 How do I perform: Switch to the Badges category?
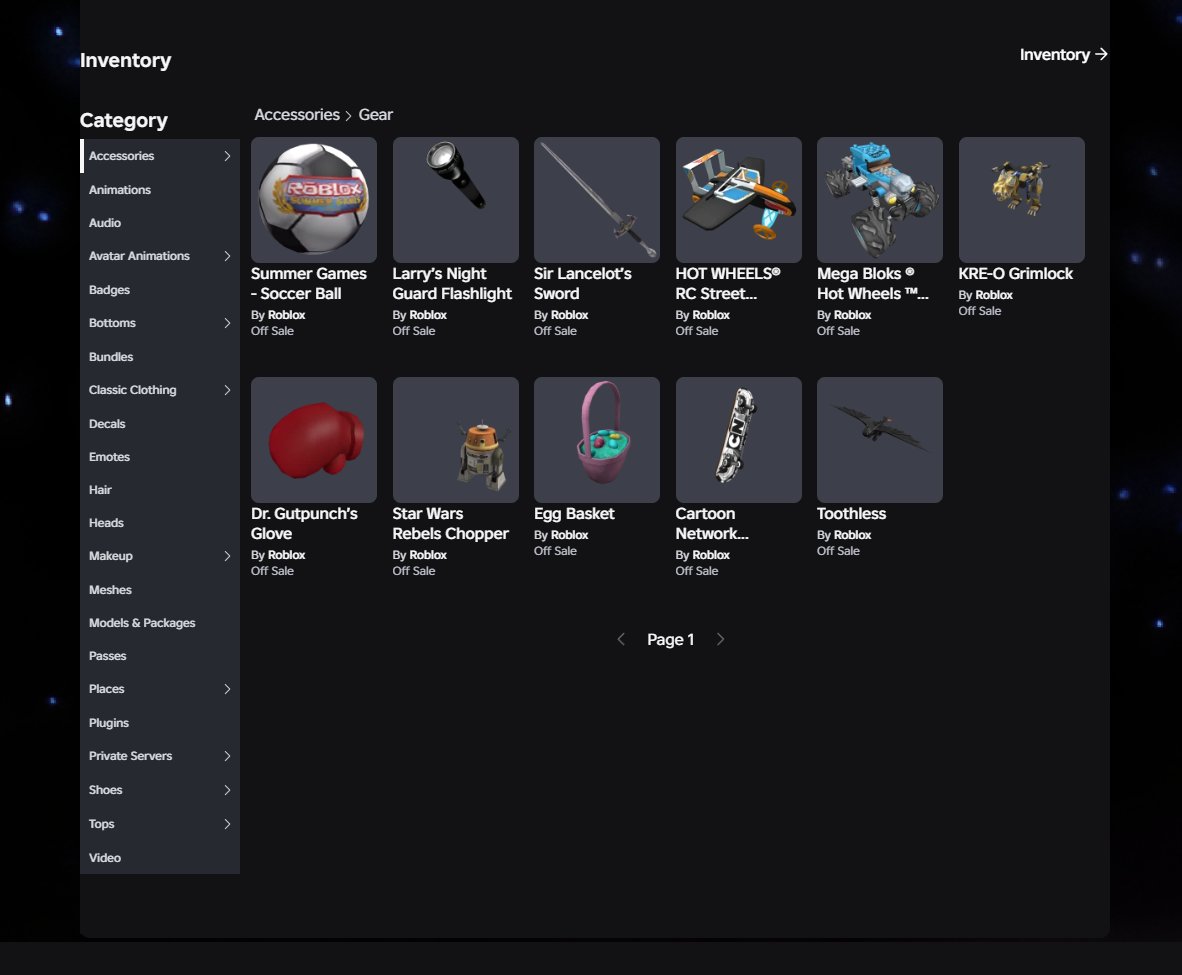[160, 290]
